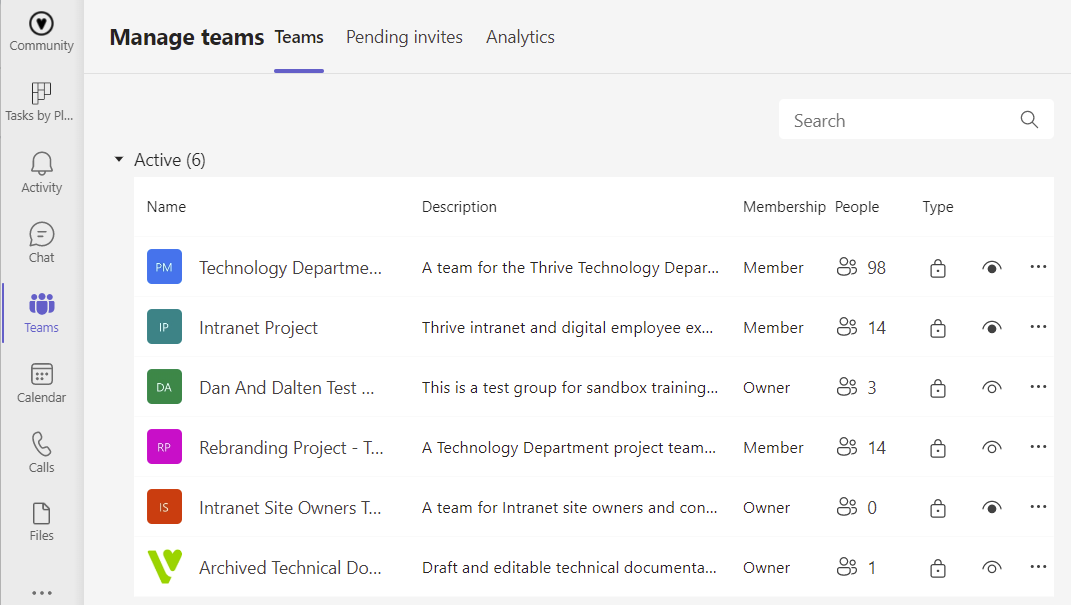Switch to the Analytics tab
The image size is (1071, 605).
[x=520, y=37]
